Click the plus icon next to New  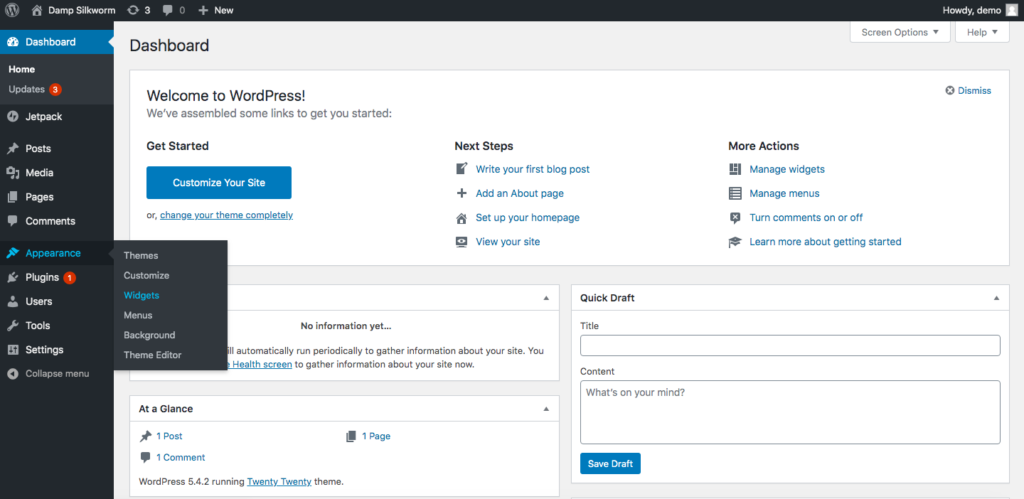[x=203, y=10]
